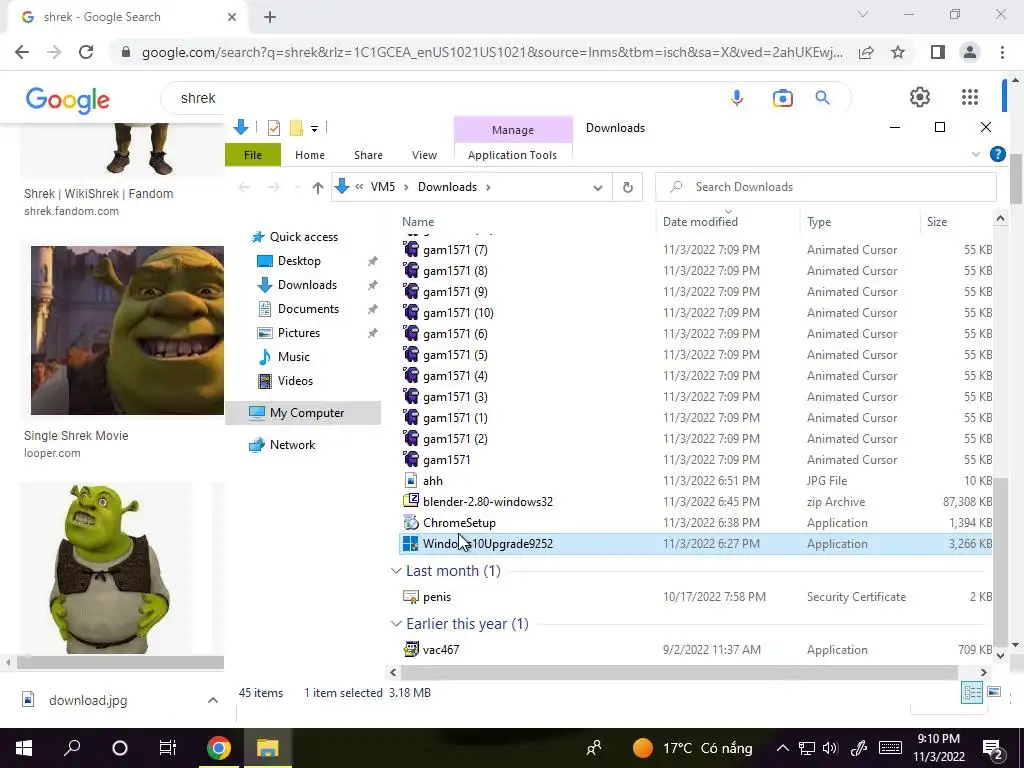Click Properties icon in Explorer quick access toolbar
The width and height of the screenshot is (1024, 768).
tap(274, 128)
